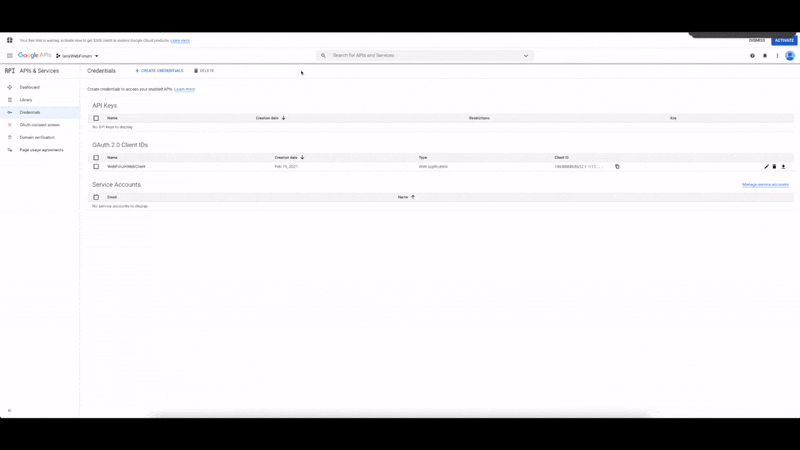Download the WebForumWebClient JSON credentials
The height and width of the screenshot is (450, 800).
(784, 167)
